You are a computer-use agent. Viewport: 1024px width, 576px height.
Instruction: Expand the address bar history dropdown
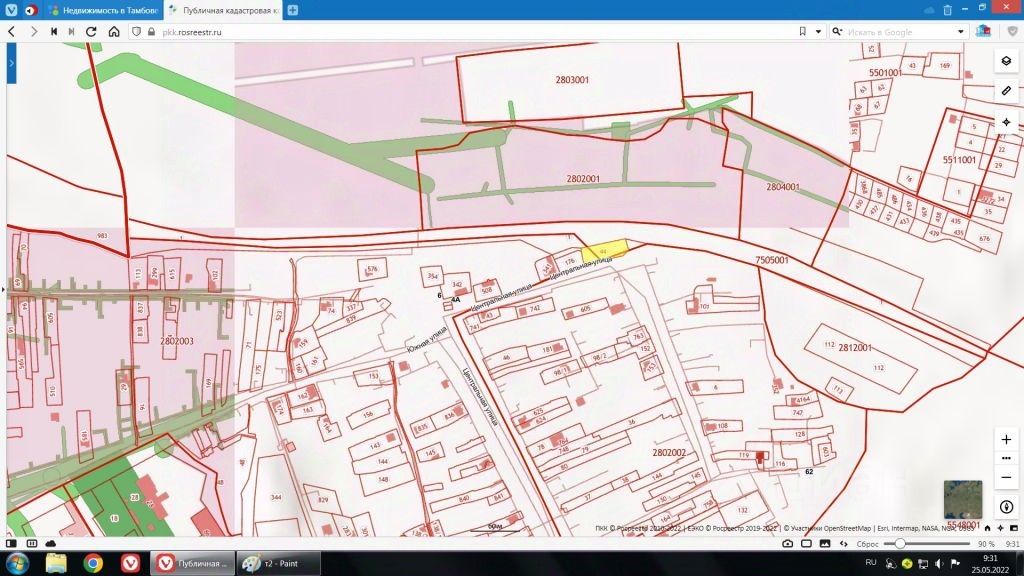(818, 31)
